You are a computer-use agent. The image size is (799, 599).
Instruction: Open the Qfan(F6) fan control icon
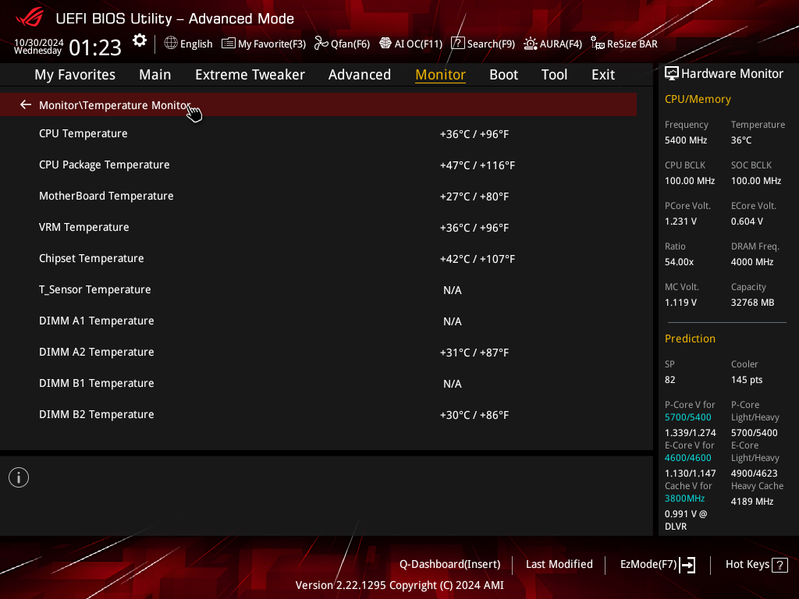[321, 43]
